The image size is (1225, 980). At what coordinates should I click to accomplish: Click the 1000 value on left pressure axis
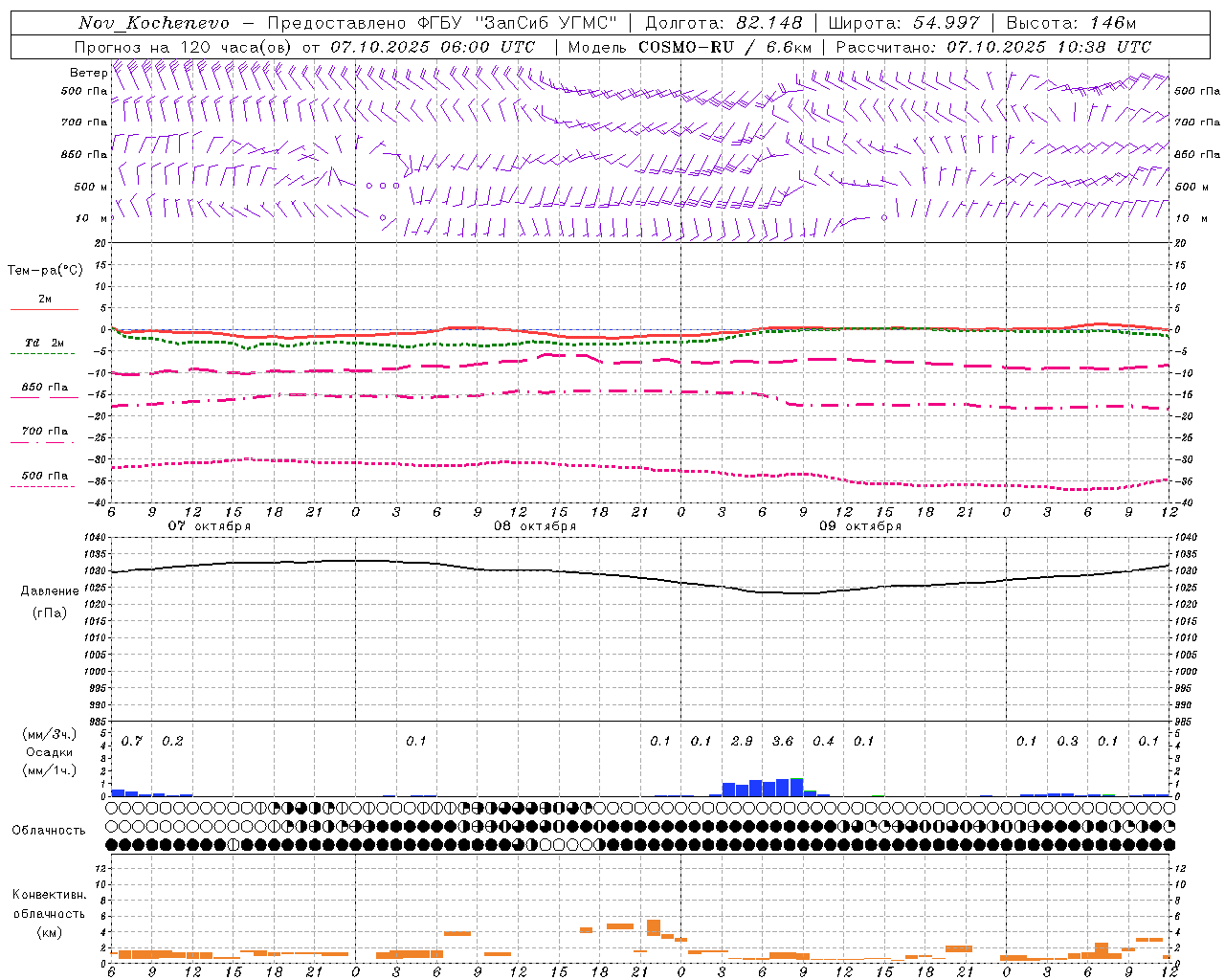point(94,671)
